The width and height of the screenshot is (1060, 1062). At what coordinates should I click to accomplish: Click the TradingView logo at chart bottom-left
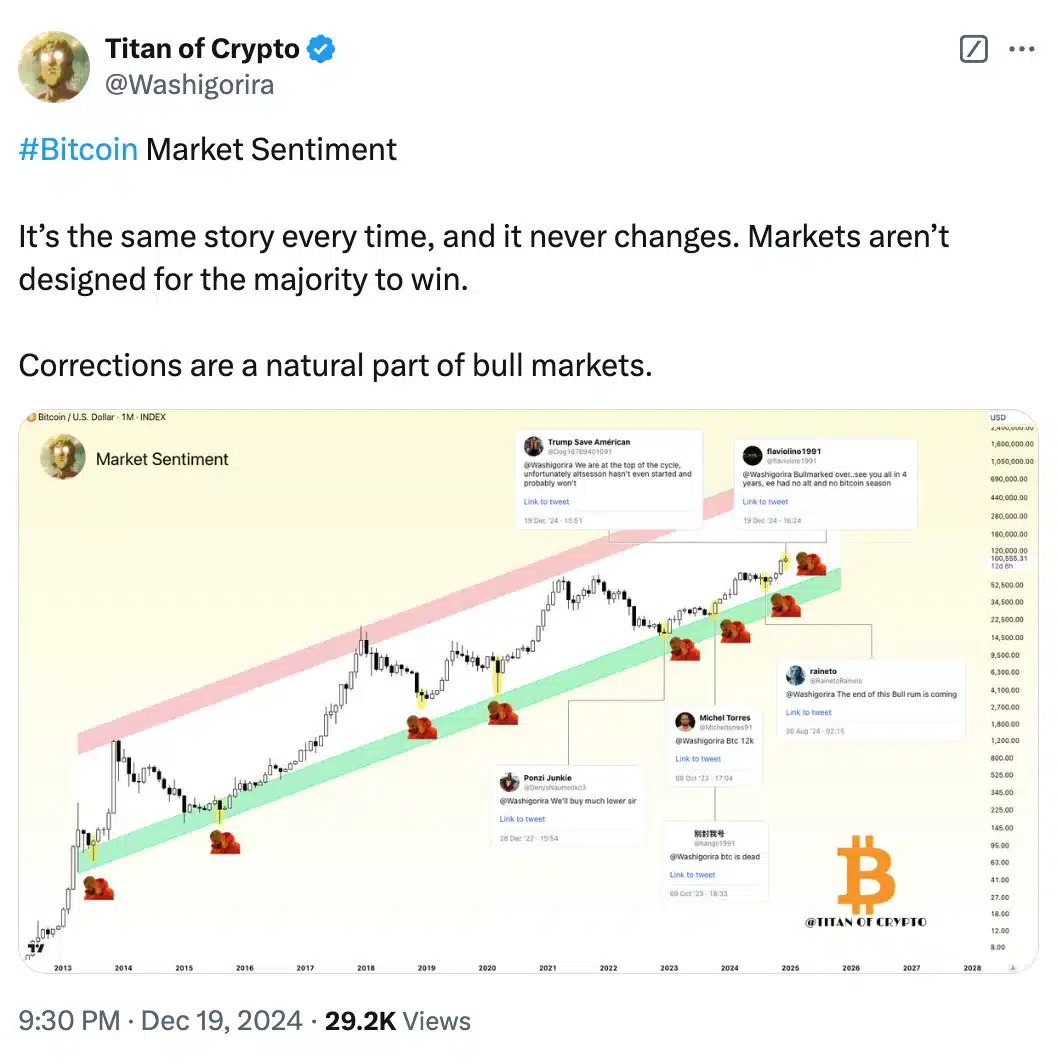[x=35, y=947]
